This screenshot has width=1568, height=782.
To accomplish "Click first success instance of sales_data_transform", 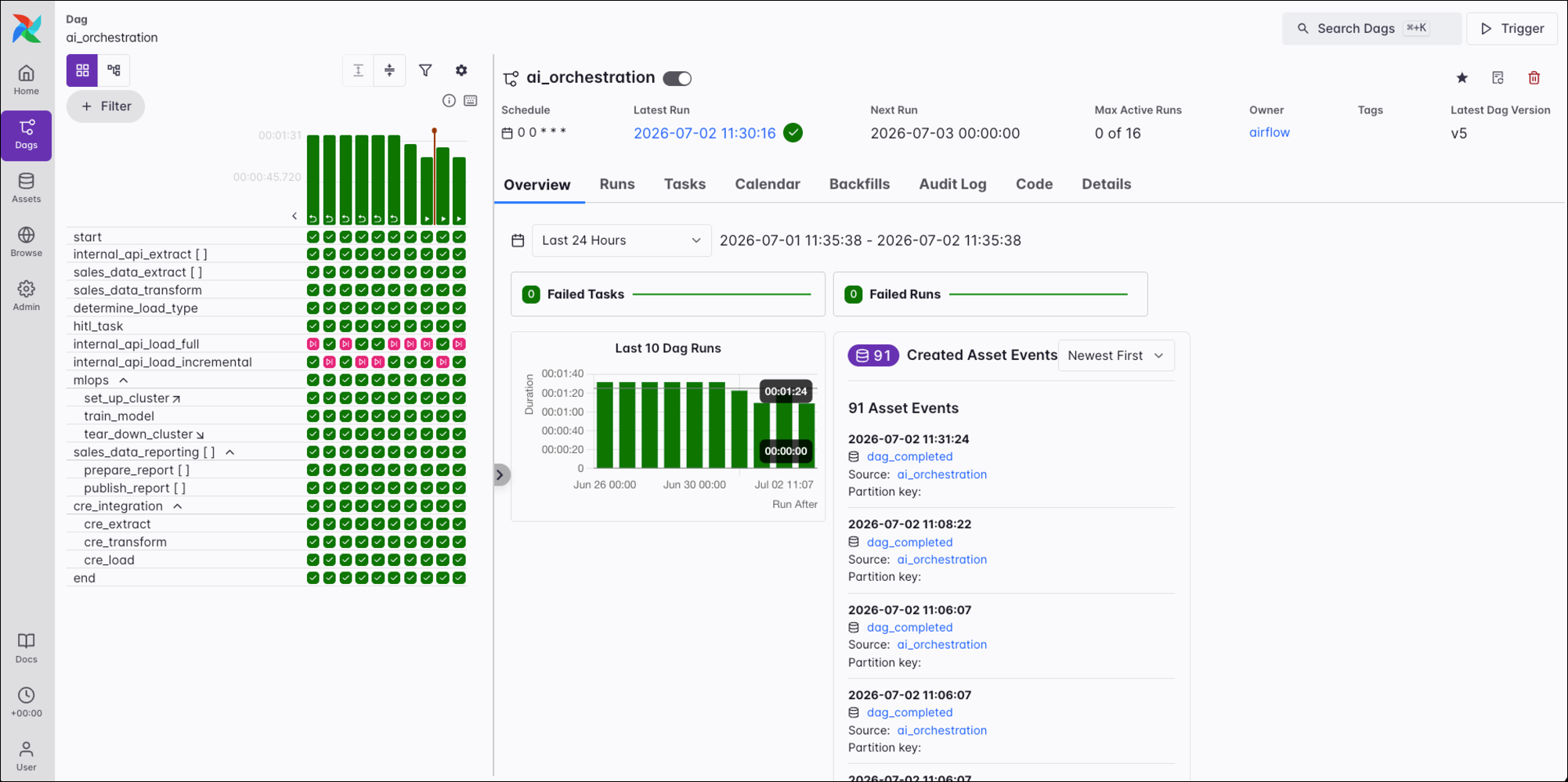I will point(313,290).
